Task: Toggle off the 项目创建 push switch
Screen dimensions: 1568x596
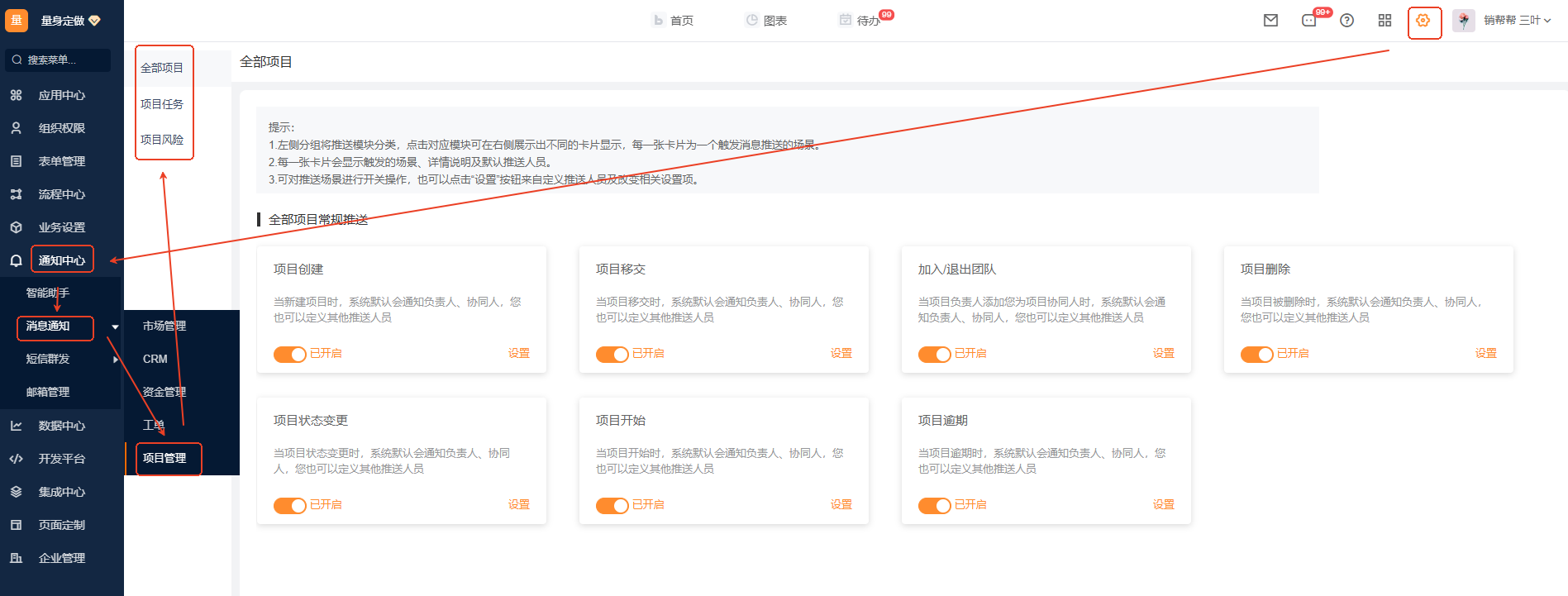Action: 290,354
